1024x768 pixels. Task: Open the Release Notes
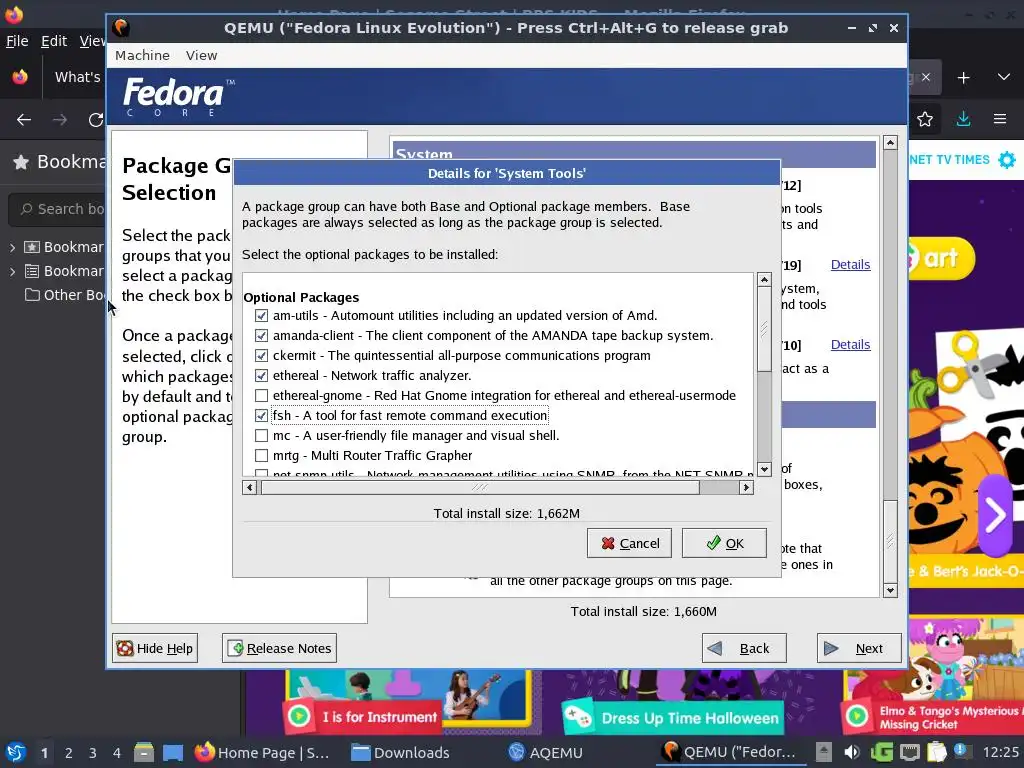coord(280,648)
